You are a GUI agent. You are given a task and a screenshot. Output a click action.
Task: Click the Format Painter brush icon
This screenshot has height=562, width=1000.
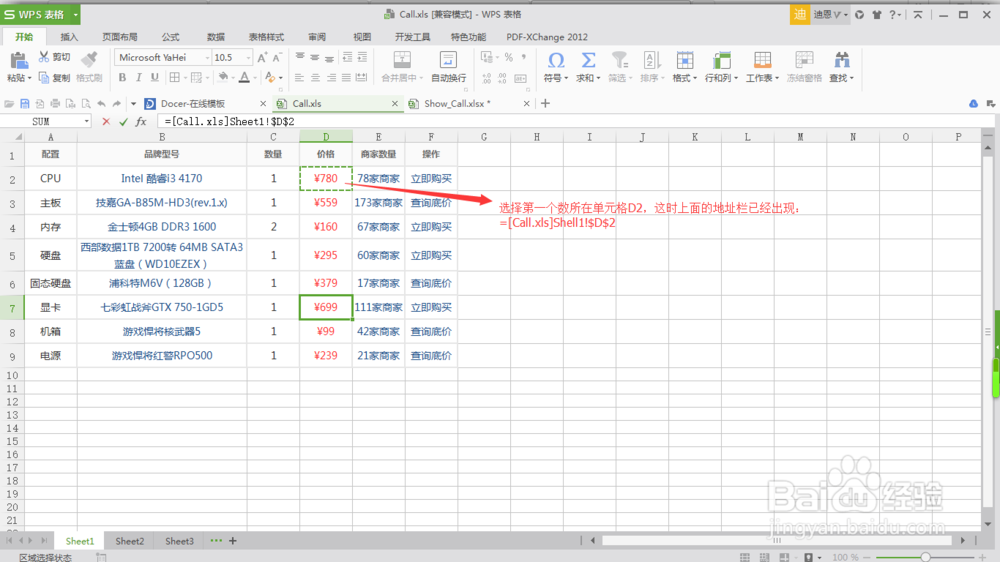89,59
